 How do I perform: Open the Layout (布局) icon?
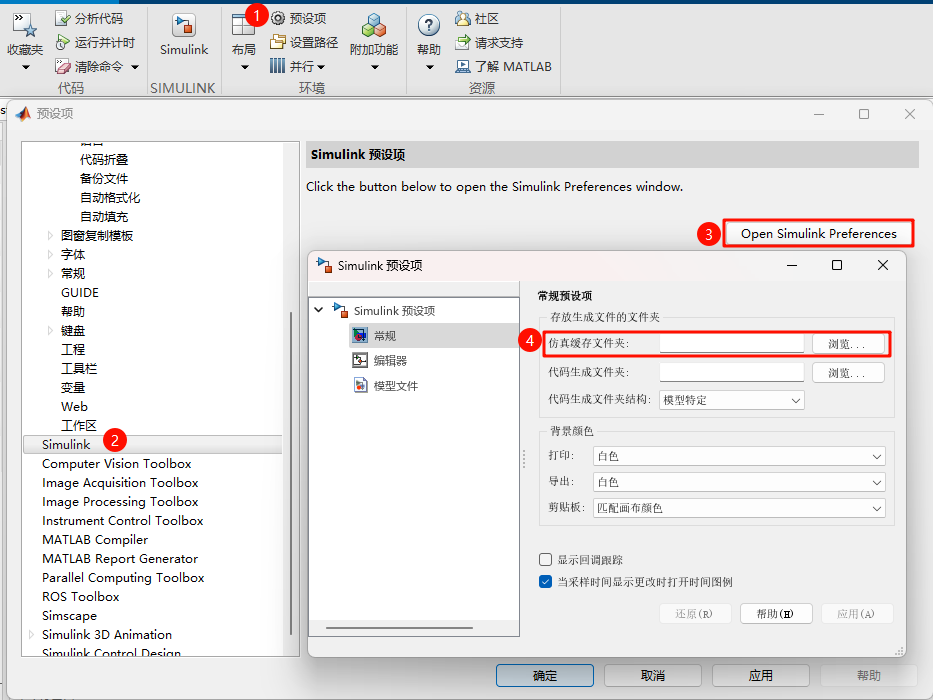(243, 25)
